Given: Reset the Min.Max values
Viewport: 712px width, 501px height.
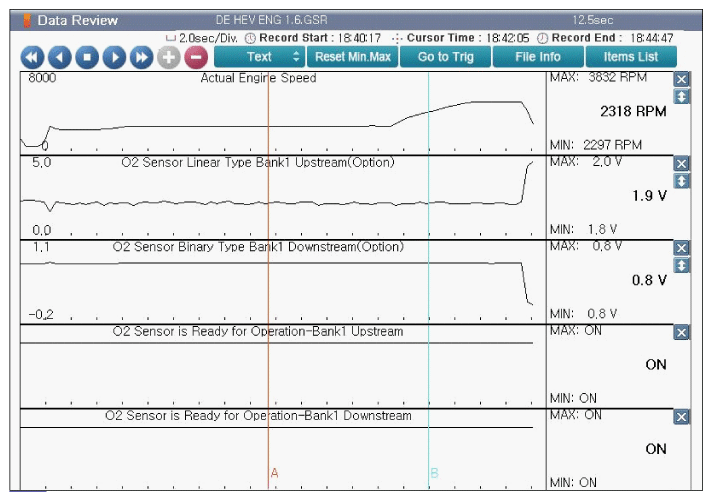Looking at the screenshot, I should [x=353, y=57].
